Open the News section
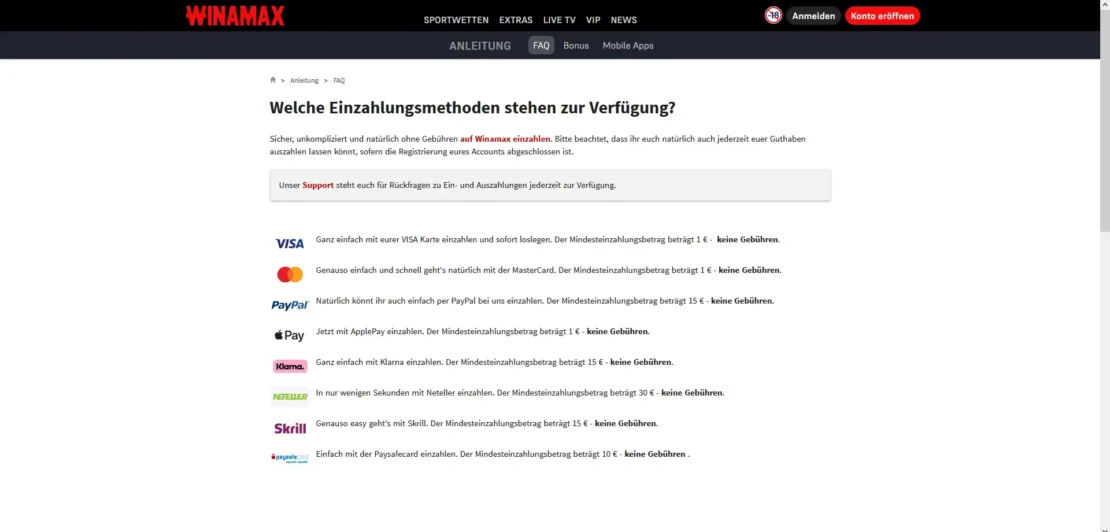The image size is (1110, 532). [x=624, y=20]
